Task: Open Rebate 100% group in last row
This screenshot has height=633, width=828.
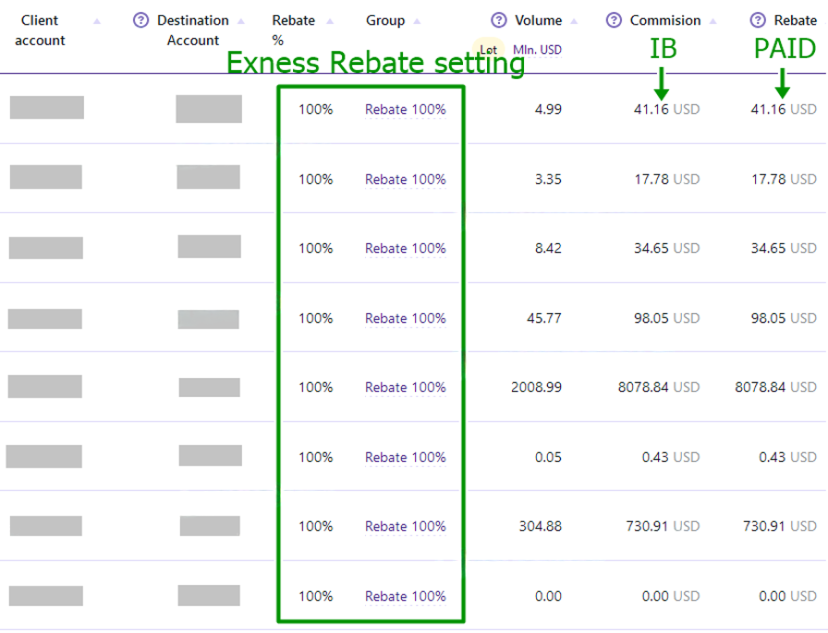Action: point(406,596)
